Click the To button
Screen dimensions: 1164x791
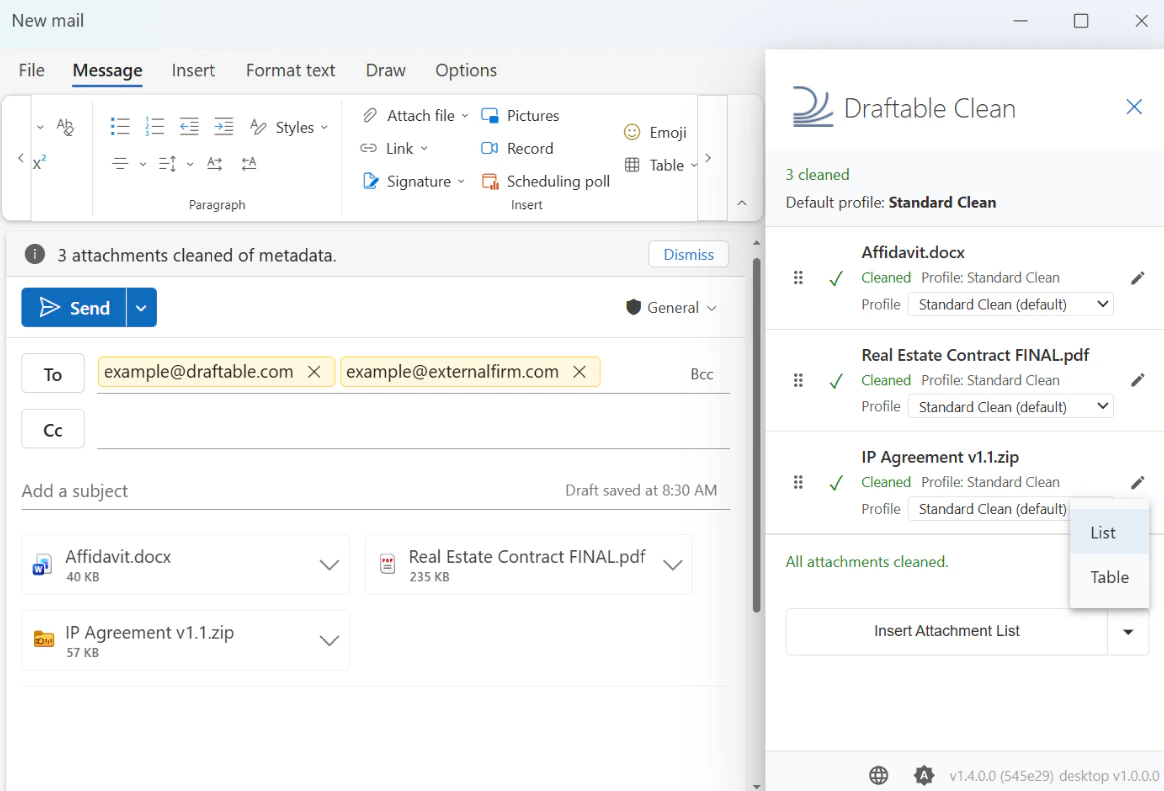point(53,374)
